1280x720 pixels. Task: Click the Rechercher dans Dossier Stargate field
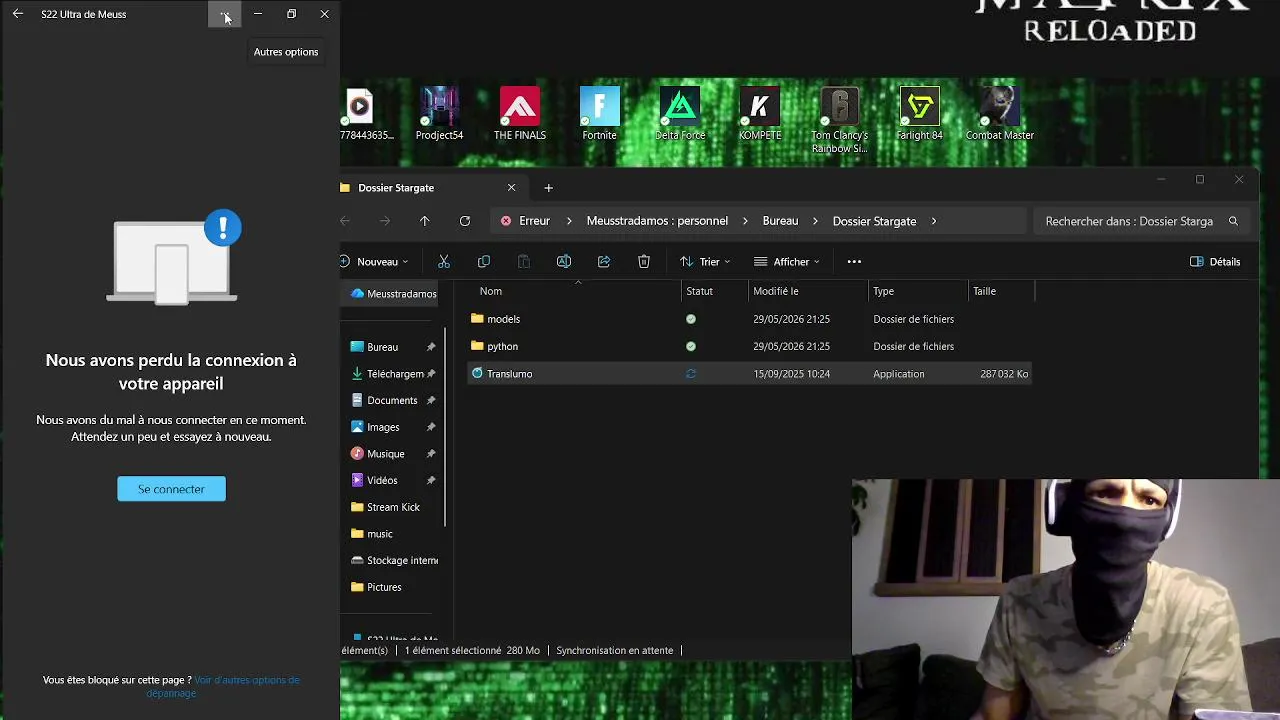click(1142, 221)
